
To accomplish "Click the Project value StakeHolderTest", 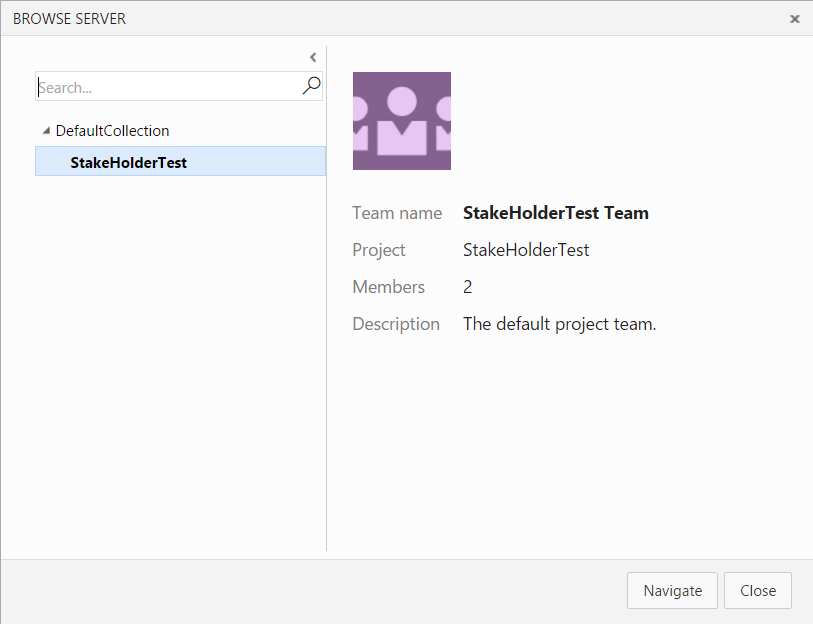I will point(526,250).
